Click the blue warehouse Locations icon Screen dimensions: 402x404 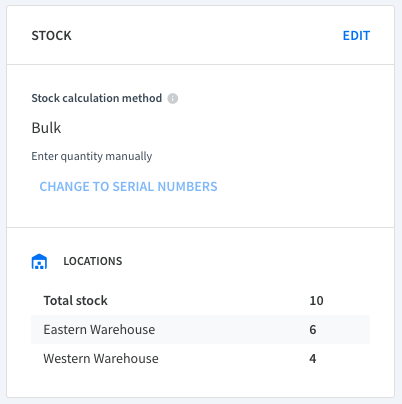pyautogui.click(x=39, y=261)
